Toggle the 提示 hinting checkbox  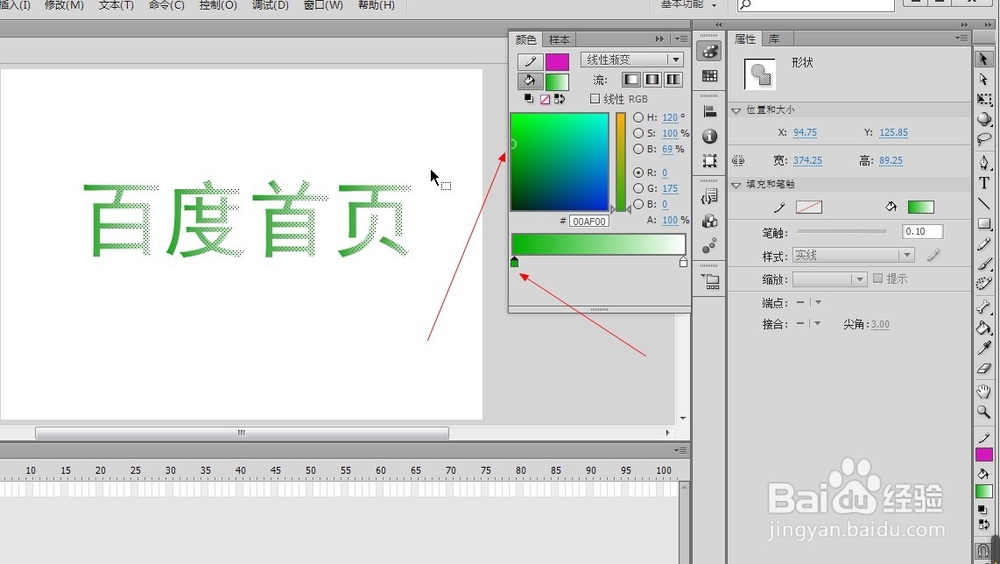pyautogui.click(x=878, y=278)
